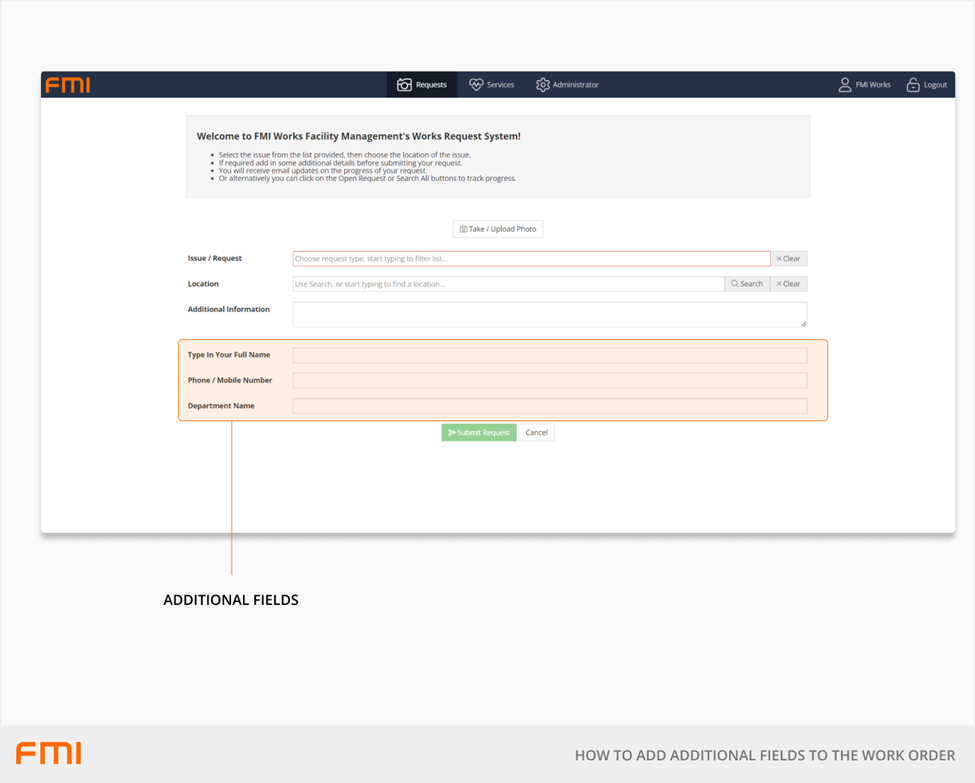Viewport: 975px width, 783px height.
Task: Click into the Additional Information text area
Action: (548, 314)
